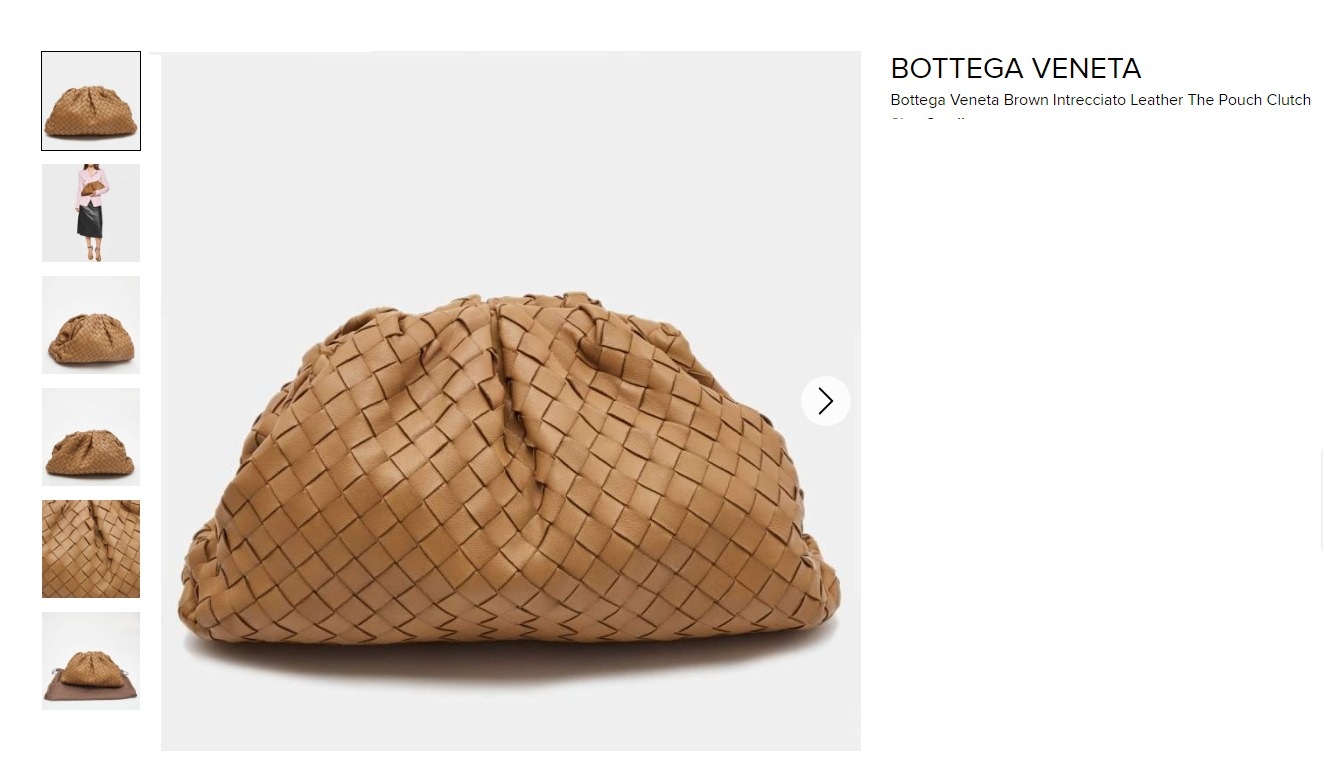Click the large tan woven bag in the viewer
Screen dimensions: 1324x768
(511, 480)
